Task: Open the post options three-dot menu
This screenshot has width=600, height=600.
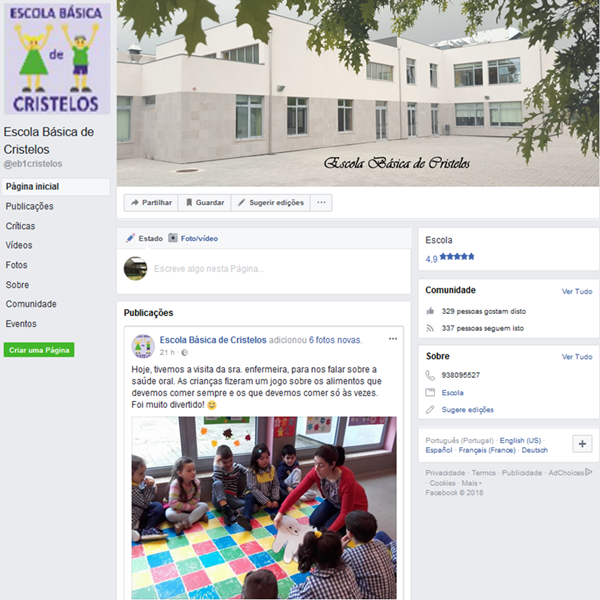Action: point(393,339)
